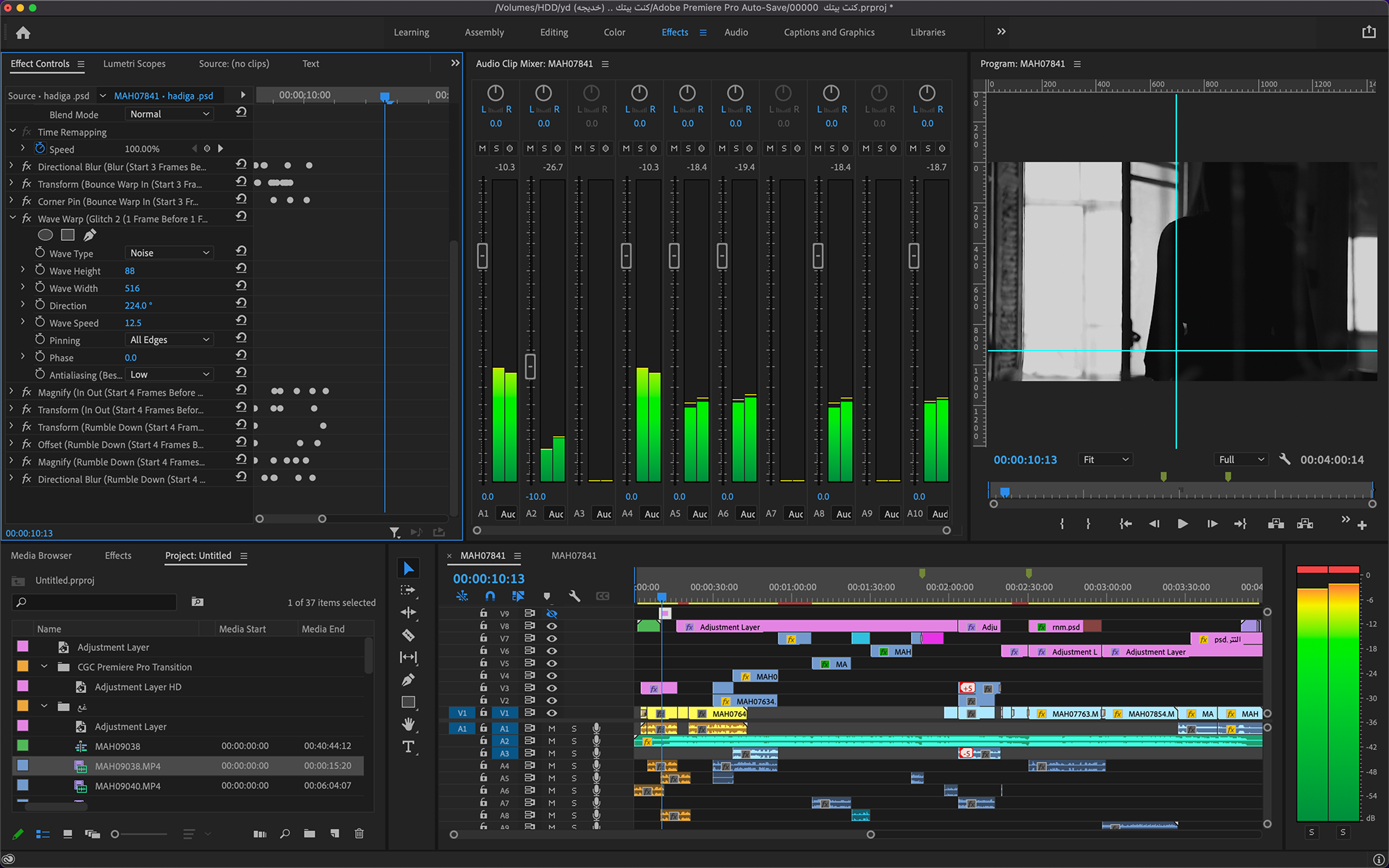Collapse the CGC Premiere Pro Transition bin
The height and width of the screenshot is (868, 1389).
tap(44, 667)
